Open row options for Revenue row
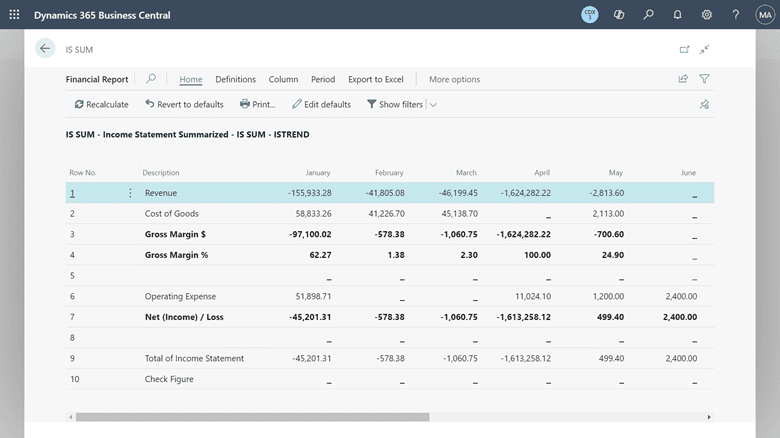 point(130,193)
